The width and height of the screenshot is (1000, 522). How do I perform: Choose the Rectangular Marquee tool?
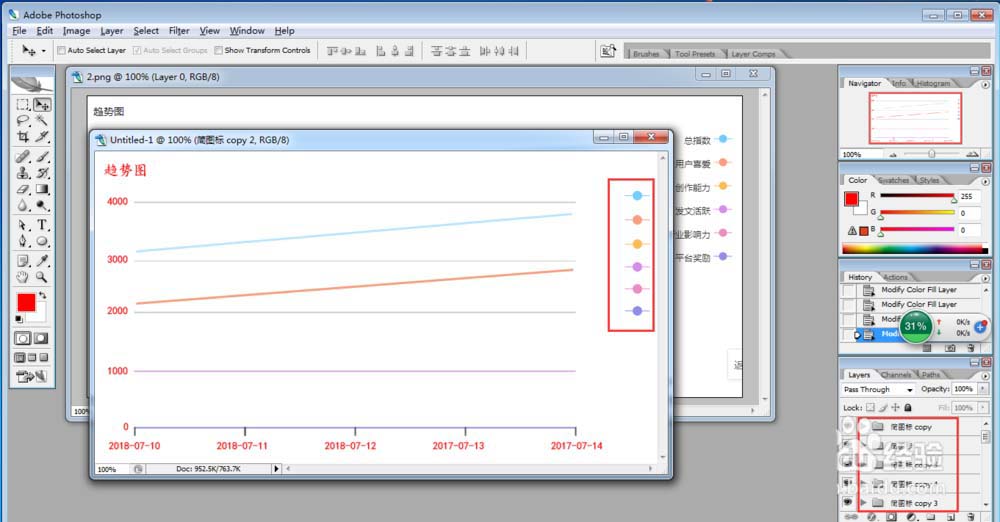click(x=23, y=104)
